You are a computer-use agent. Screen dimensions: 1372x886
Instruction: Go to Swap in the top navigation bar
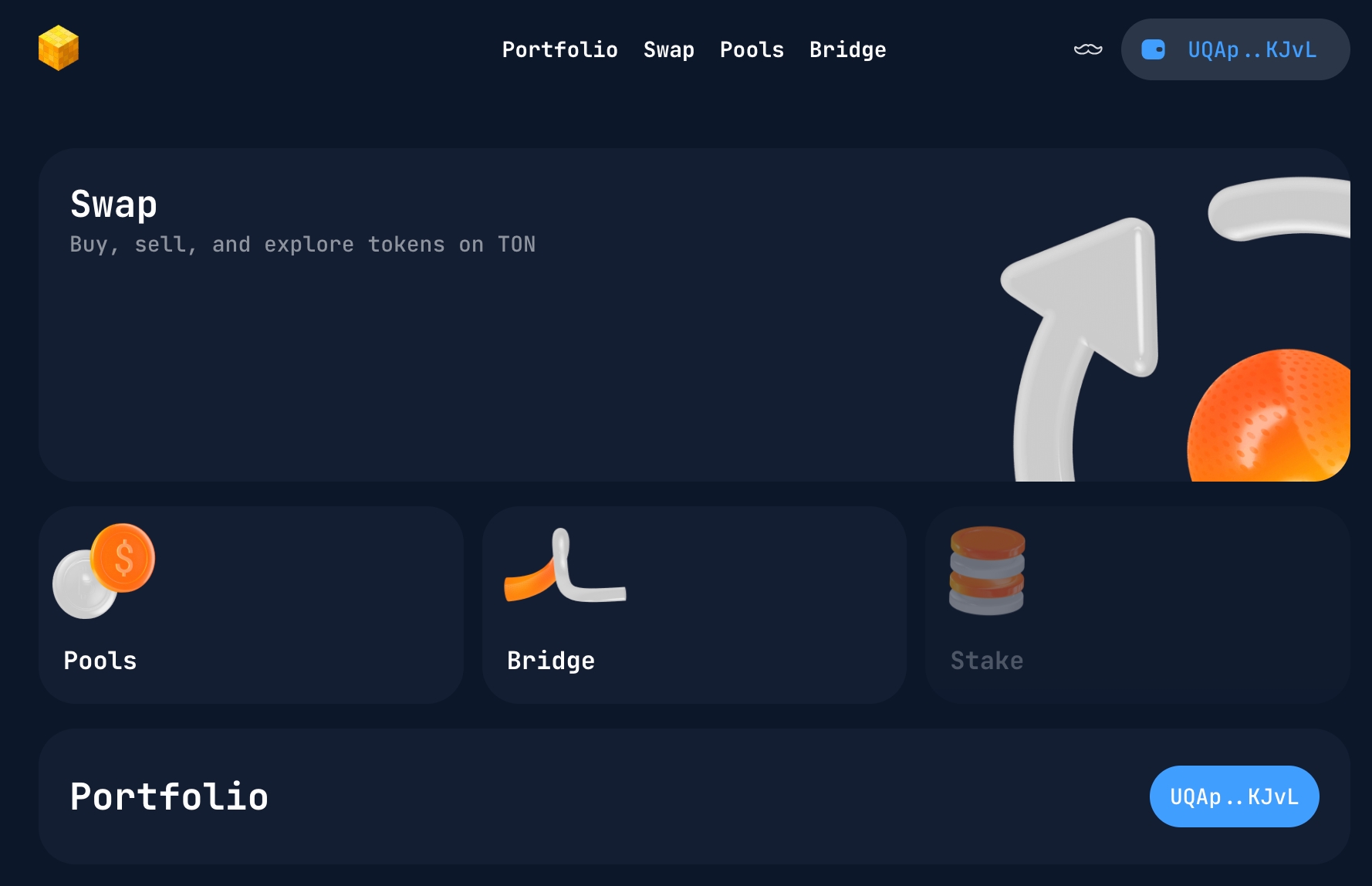[668, 49]
